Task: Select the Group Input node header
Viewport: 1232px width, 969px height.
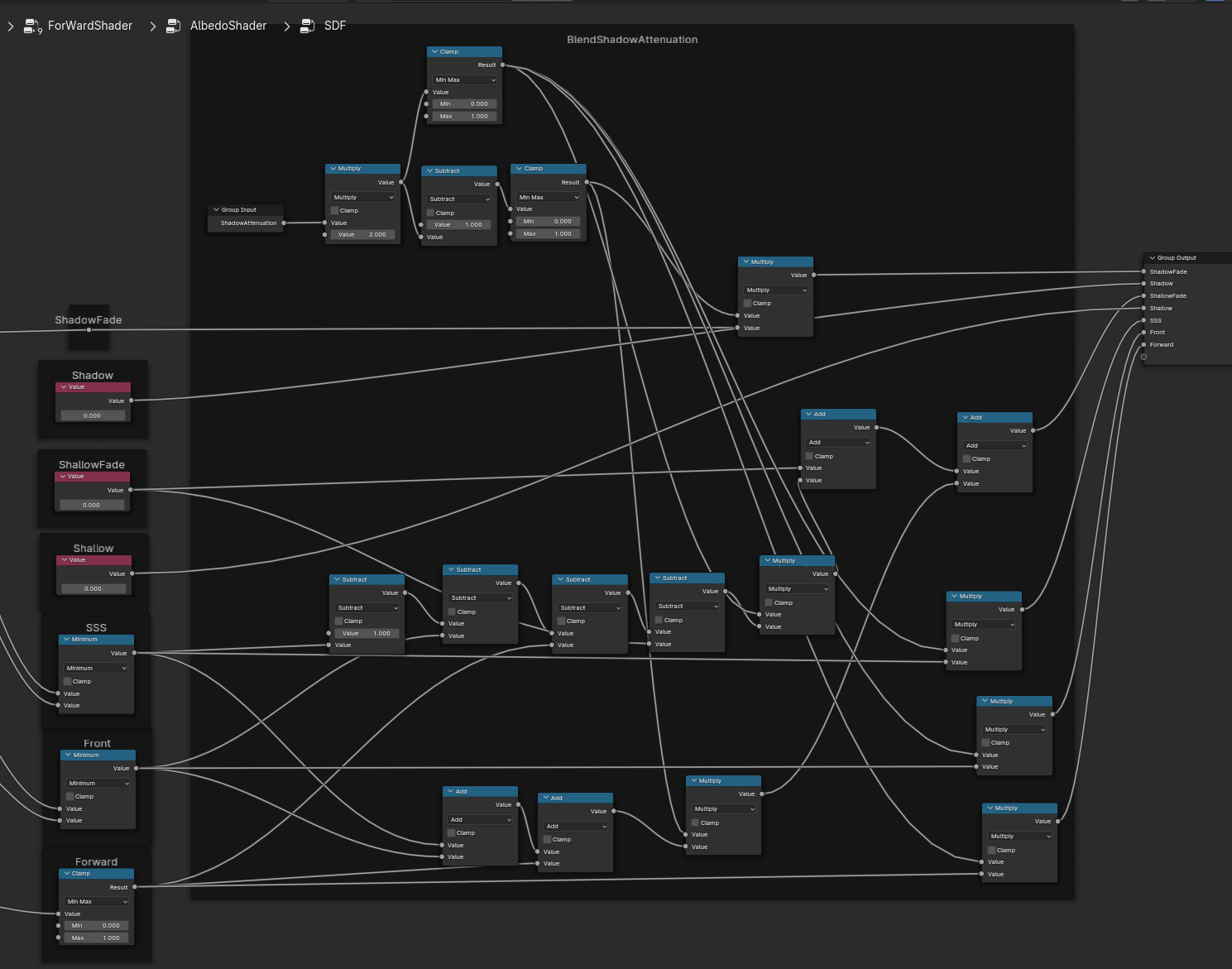Action: pos(245,210)
